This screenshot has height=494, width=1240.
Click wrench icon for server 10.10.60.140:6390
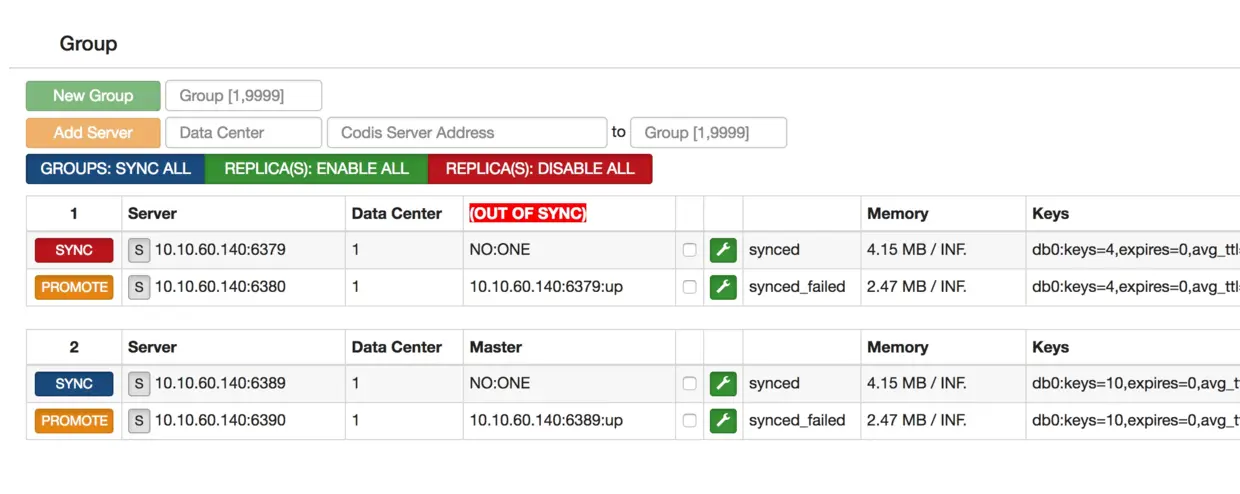coord(723,420)
